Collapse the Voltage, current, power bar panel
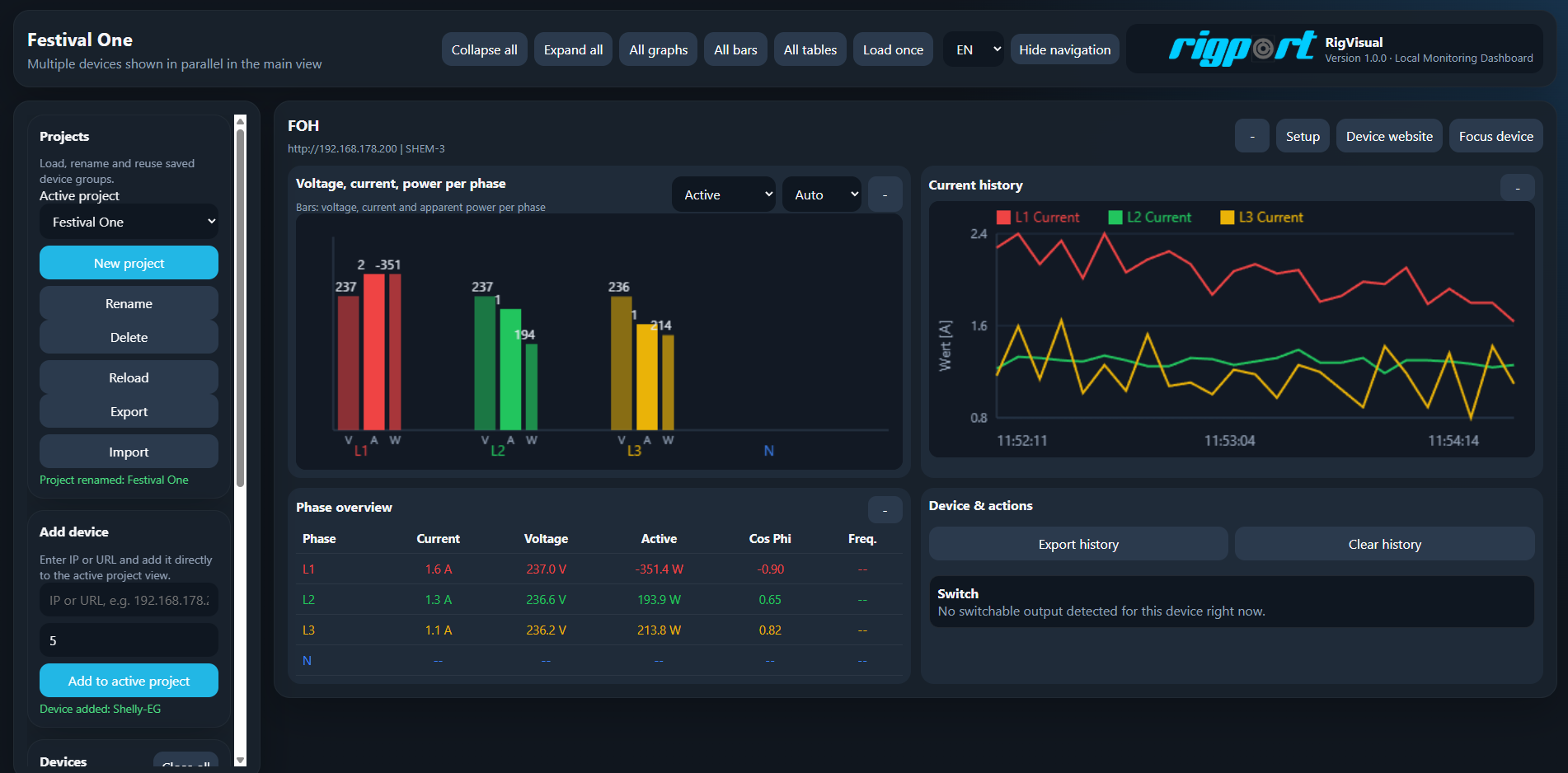 tap(885, 195)
